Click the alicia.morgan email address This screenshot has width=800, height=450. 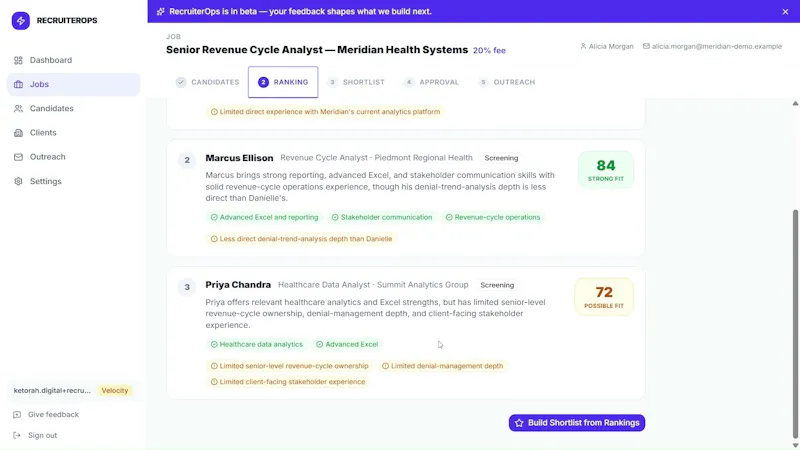[716, 46]
